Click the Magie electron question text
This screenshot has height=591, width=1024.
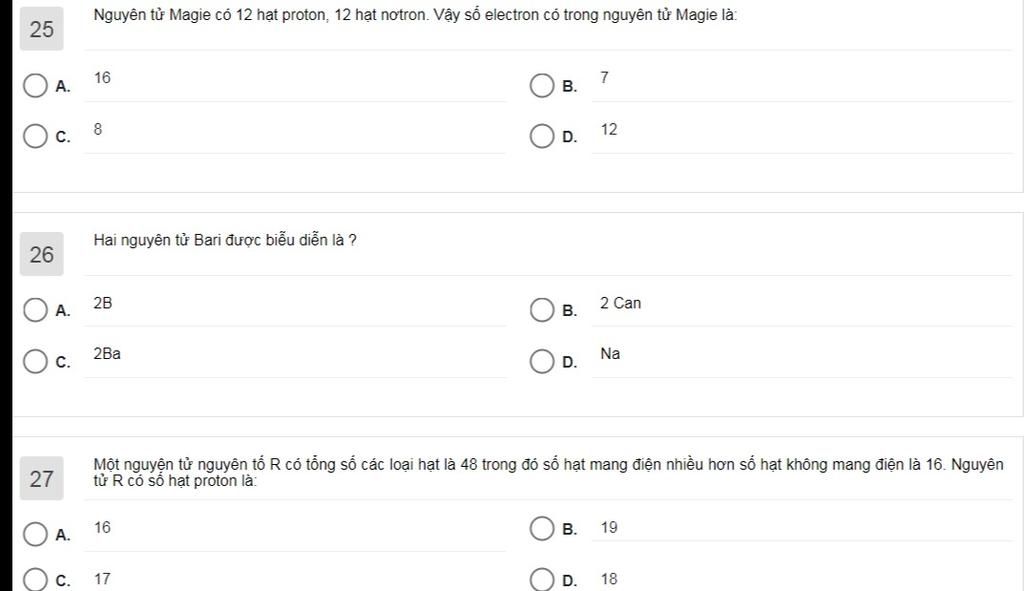click(415, 16)
